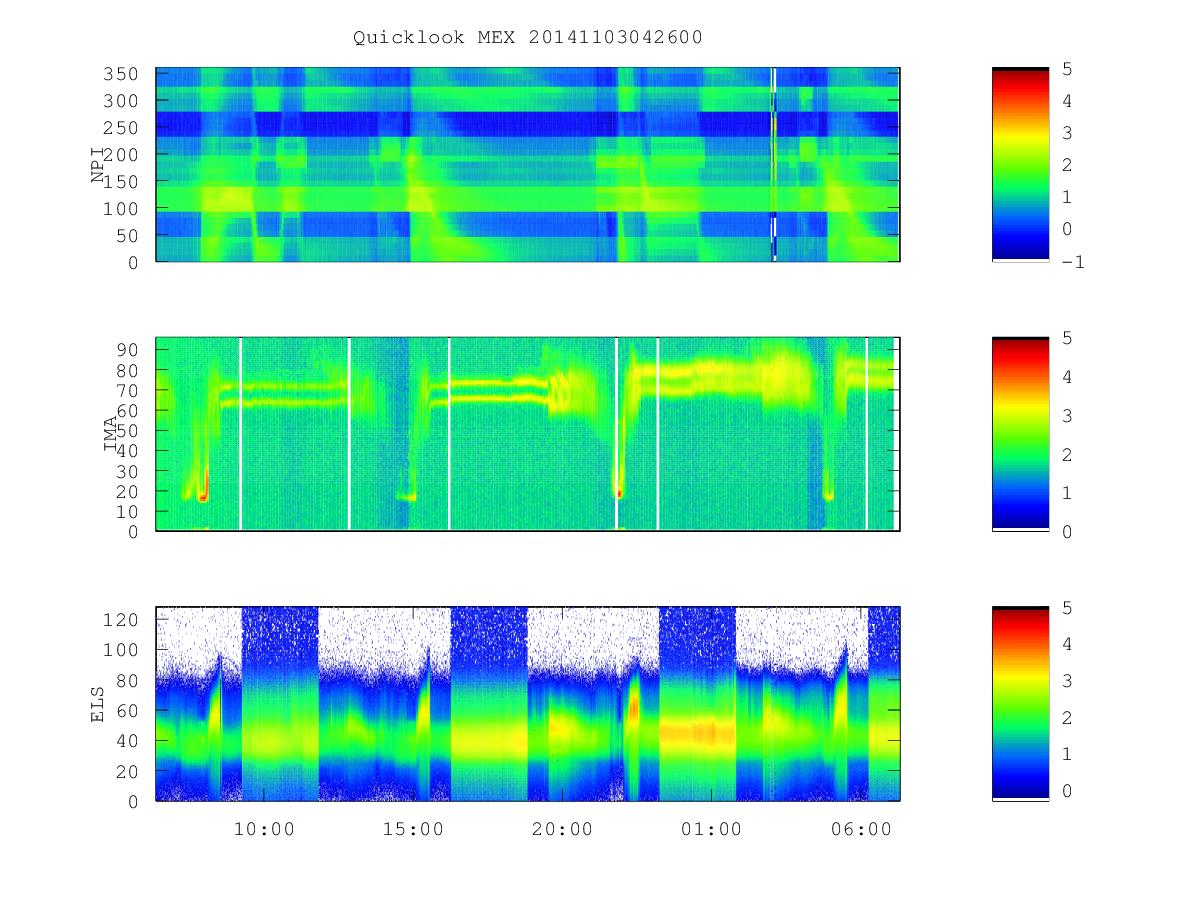
Task: Click the ELS spectrogram panel
Action: coord(528,703)
